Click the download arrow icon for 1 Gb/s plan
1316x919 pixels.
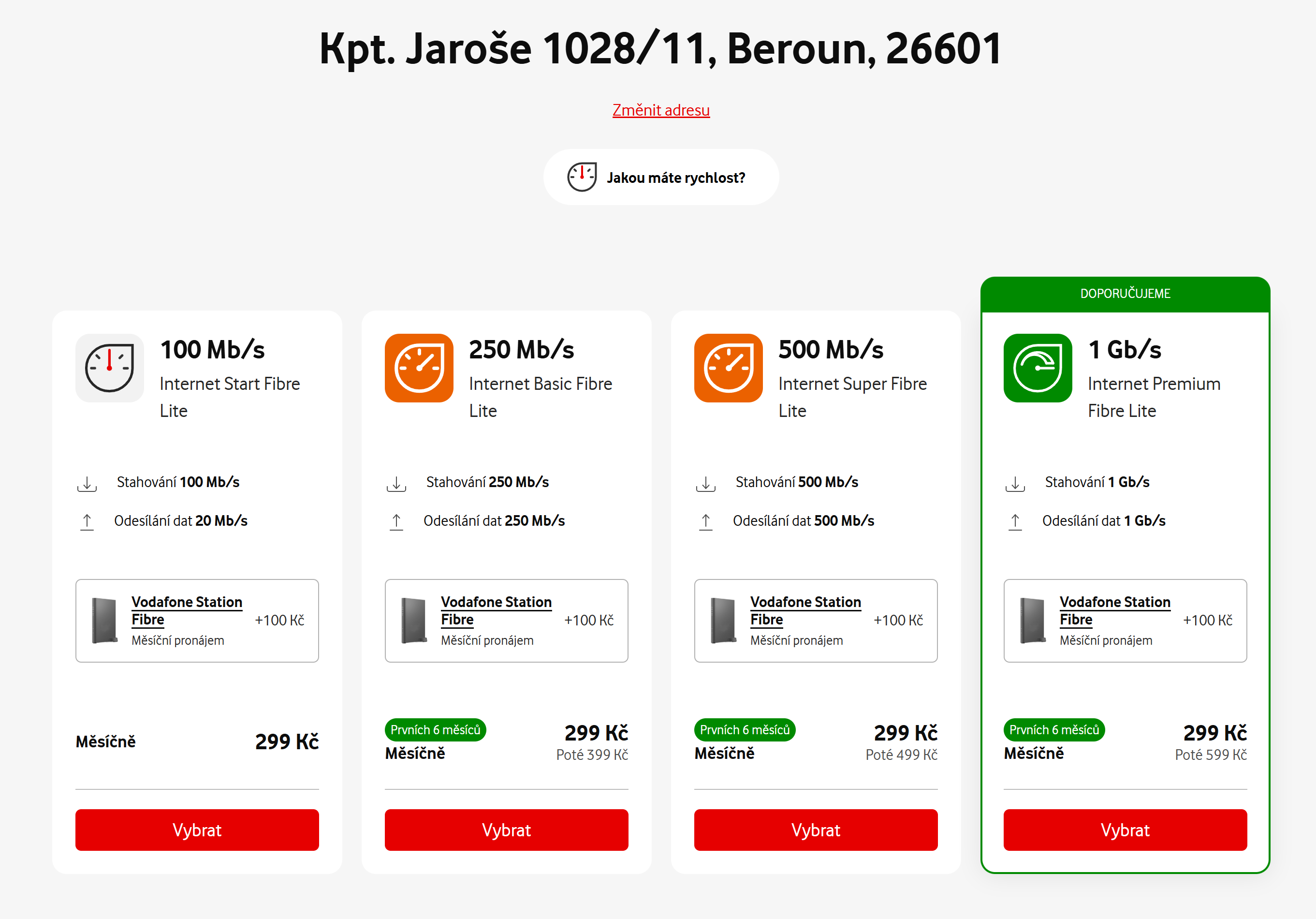tap(1015, 483)
